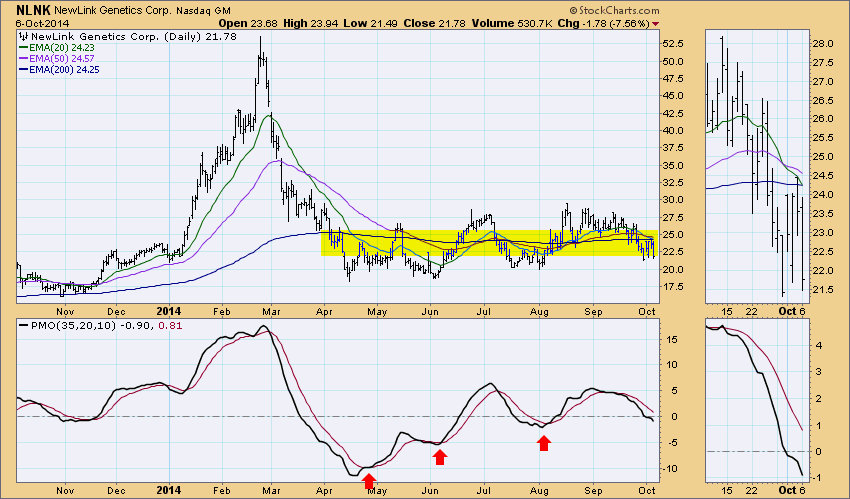Click the red 0.81 PMO signal value
Screen dimensions: 850x499
pyautogui.click(x=171, y=326)
